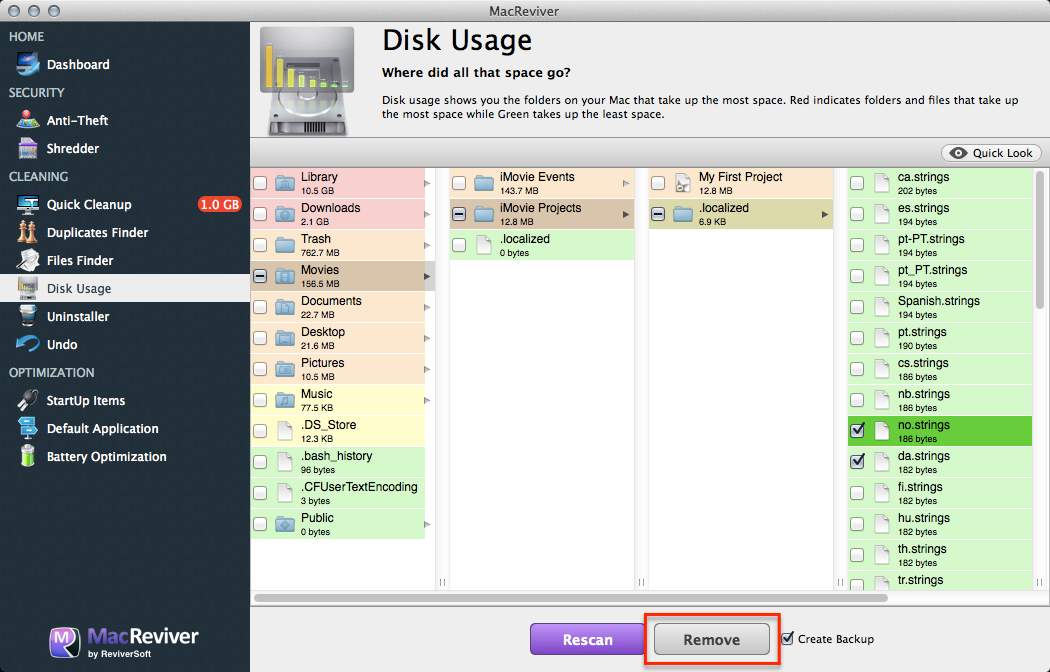Select the th.strings row text
The image size is (1050, 672).
coord(922,549)
